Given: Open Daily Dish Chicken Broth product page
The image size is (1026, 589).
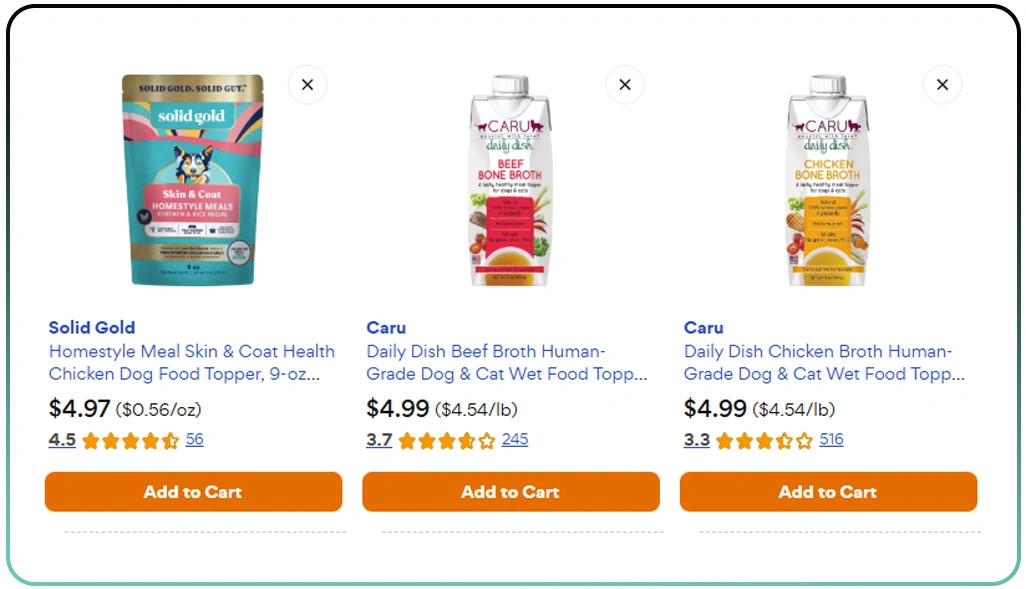Looking at the screenshot, I should [827, 362].
